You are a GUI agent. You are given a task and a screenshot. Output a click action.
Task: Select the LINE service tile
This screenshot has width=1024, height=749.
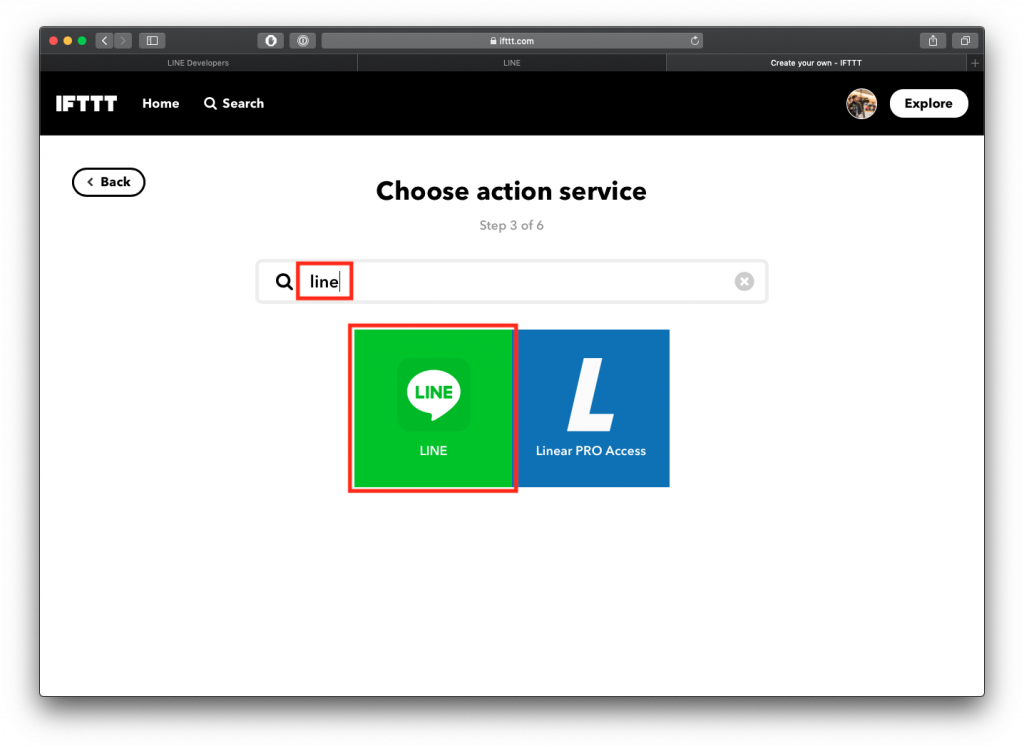(433, 408)
